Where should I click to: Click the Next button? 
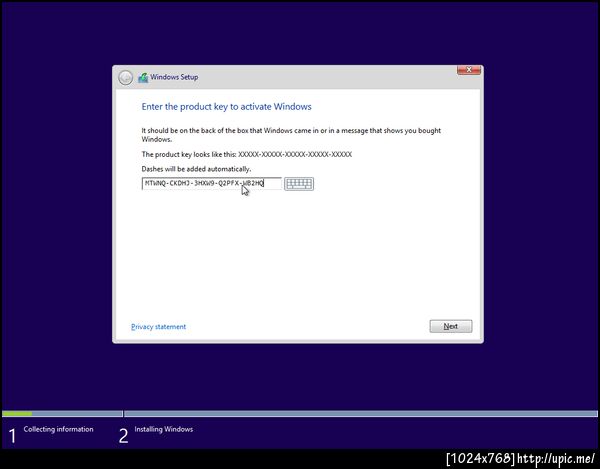pos(451,326)
